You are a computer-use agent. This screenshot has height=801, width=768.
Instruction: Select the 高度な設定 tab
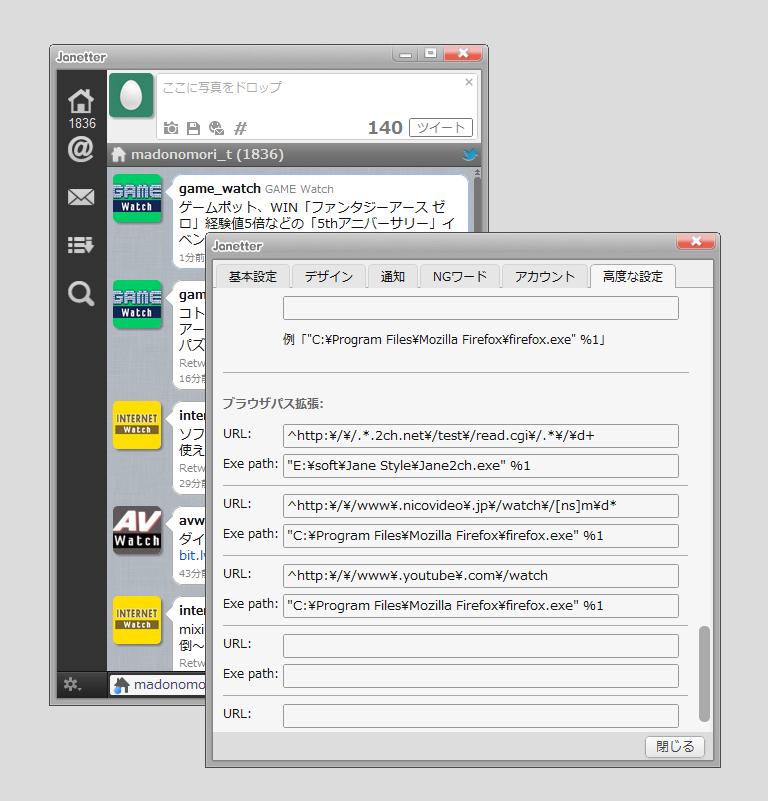pyautogui.click(x=633, y=276)
